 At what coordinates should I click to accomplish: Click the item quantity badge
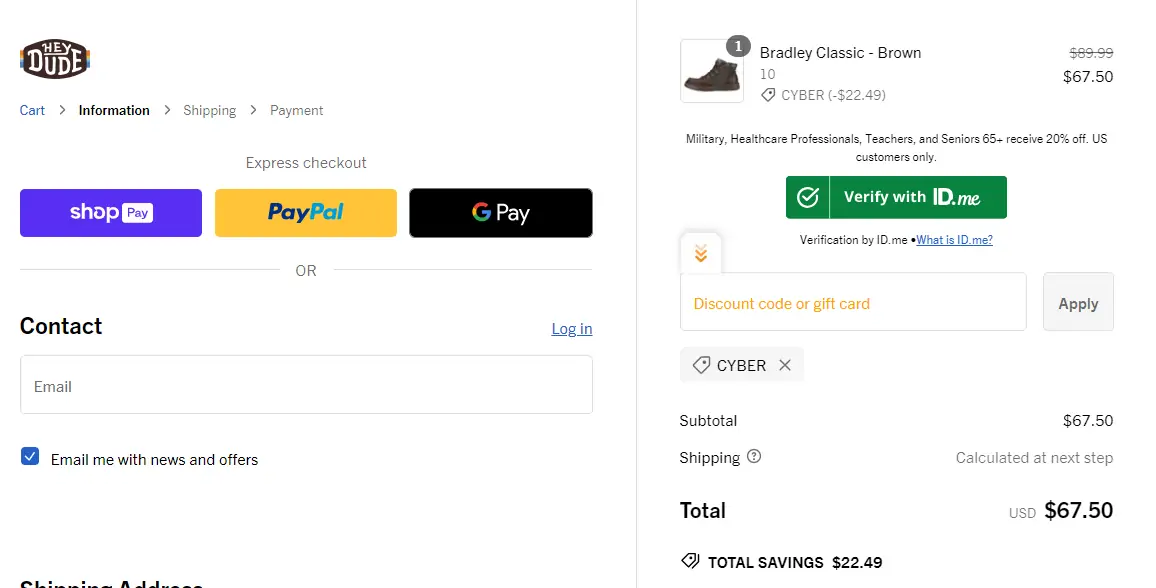(x=738, y=46)
